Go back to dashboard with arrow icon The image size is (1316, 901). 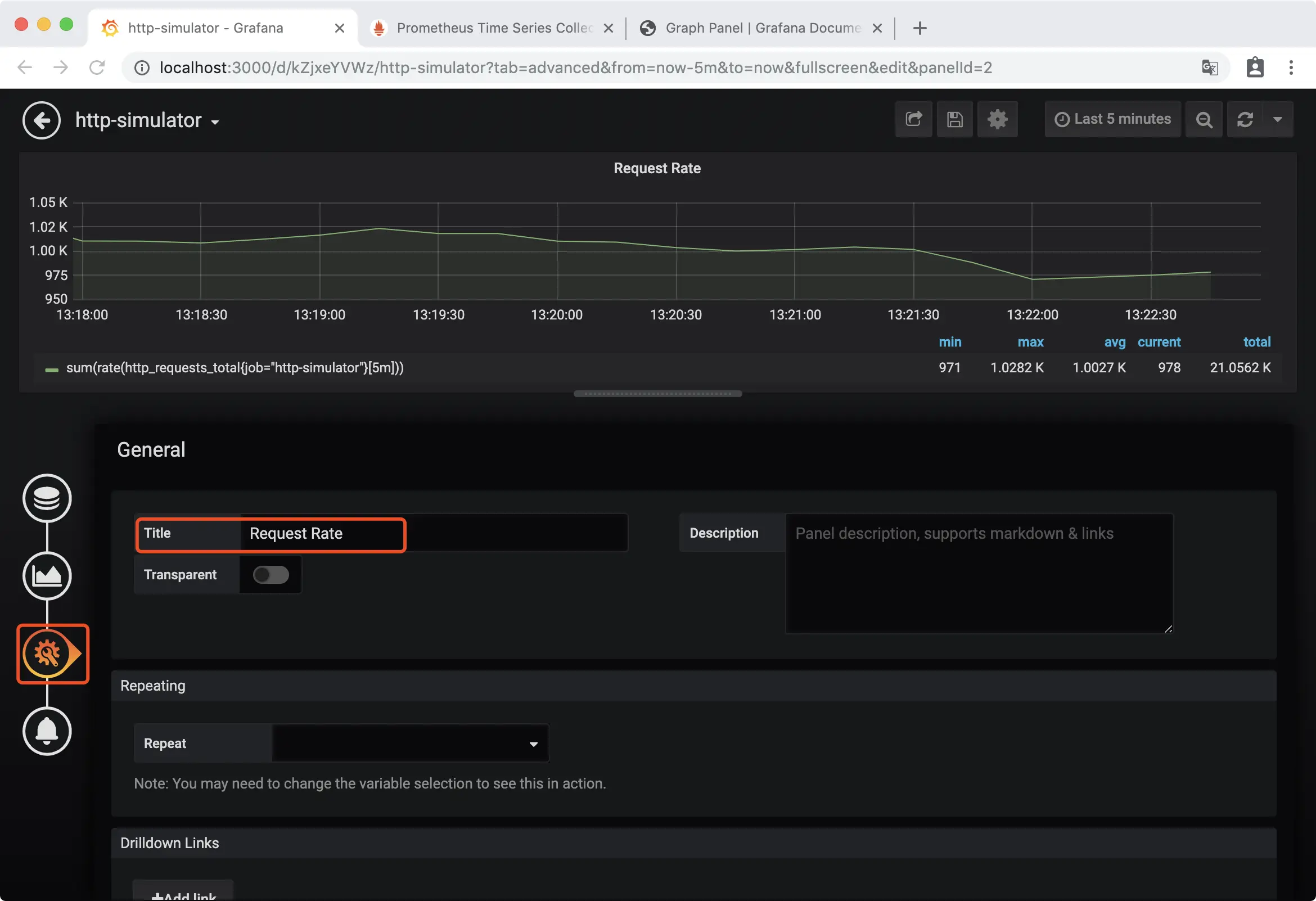[x=42, y=120]
